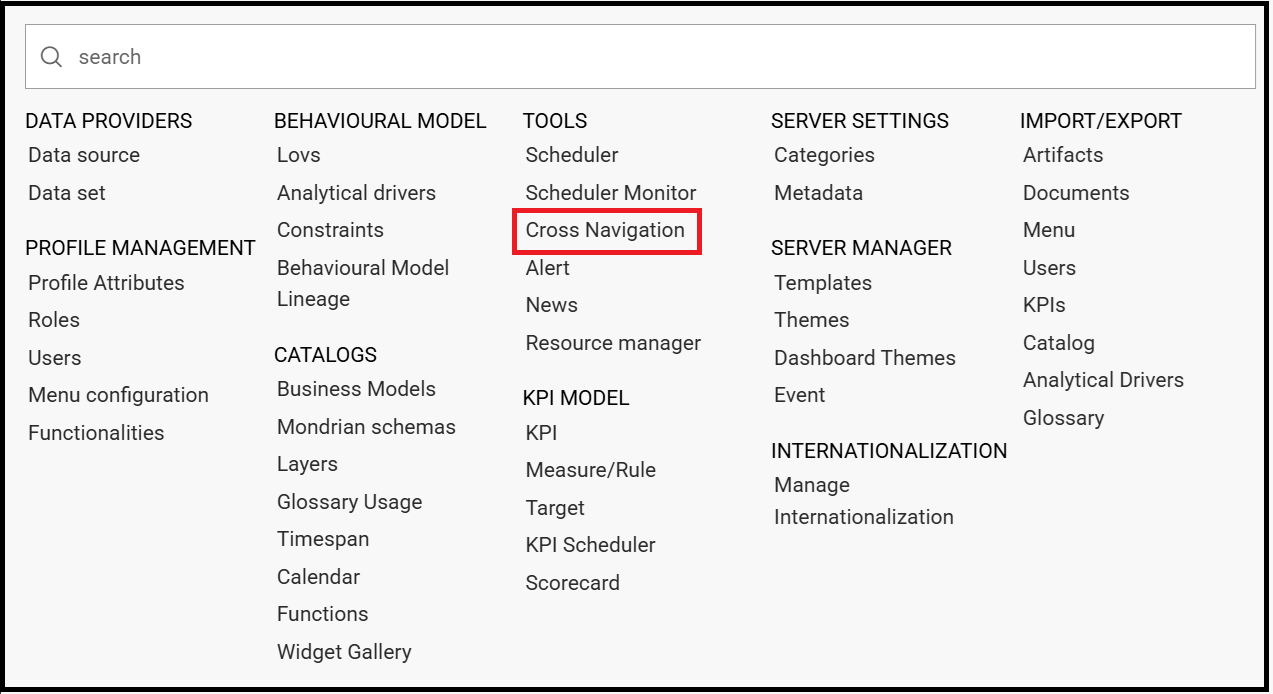Open Behavioural Model Lineage
The width and height of the screenshot is (1273, 694).
click(x=363, y=283)
